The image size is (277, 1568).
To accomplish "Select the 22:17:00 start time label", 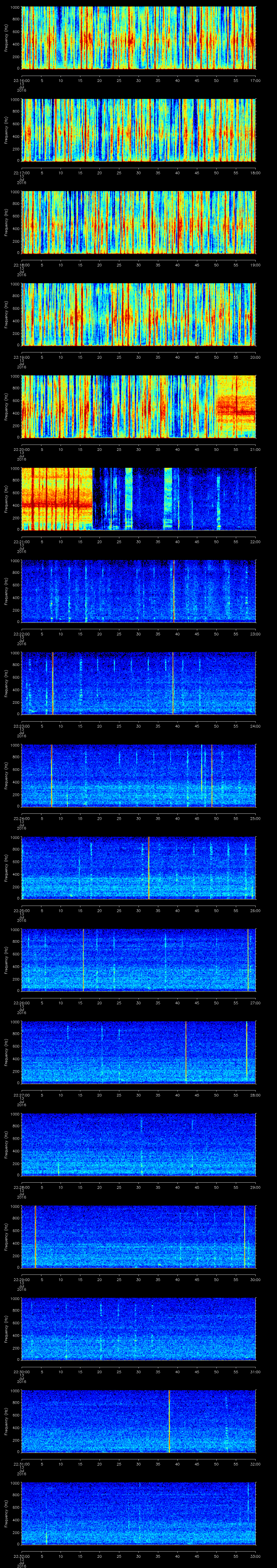I will coord(22,172).
